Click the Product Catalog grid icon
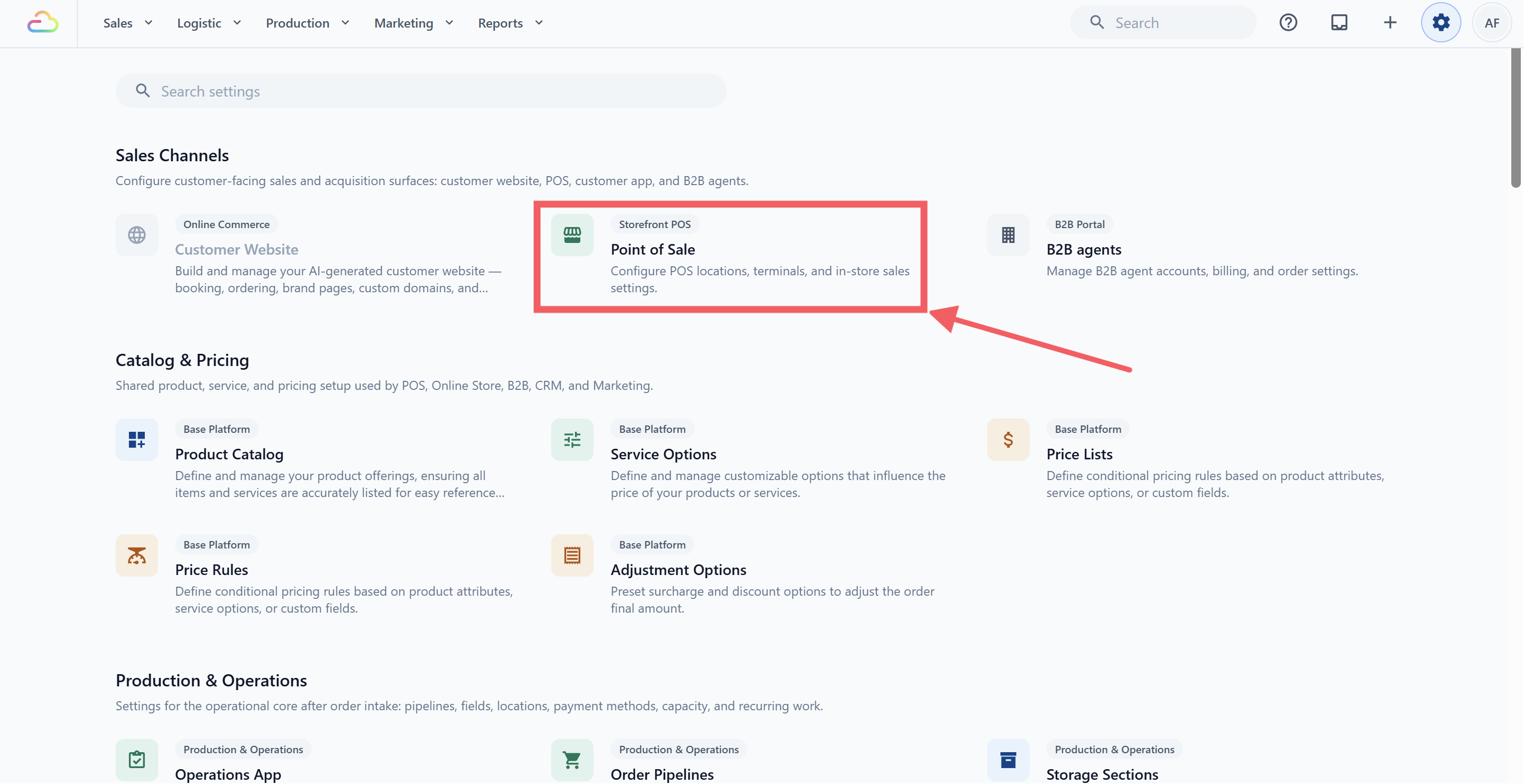The width and height of the screenshot is (1524, 784). click(137, 440)
